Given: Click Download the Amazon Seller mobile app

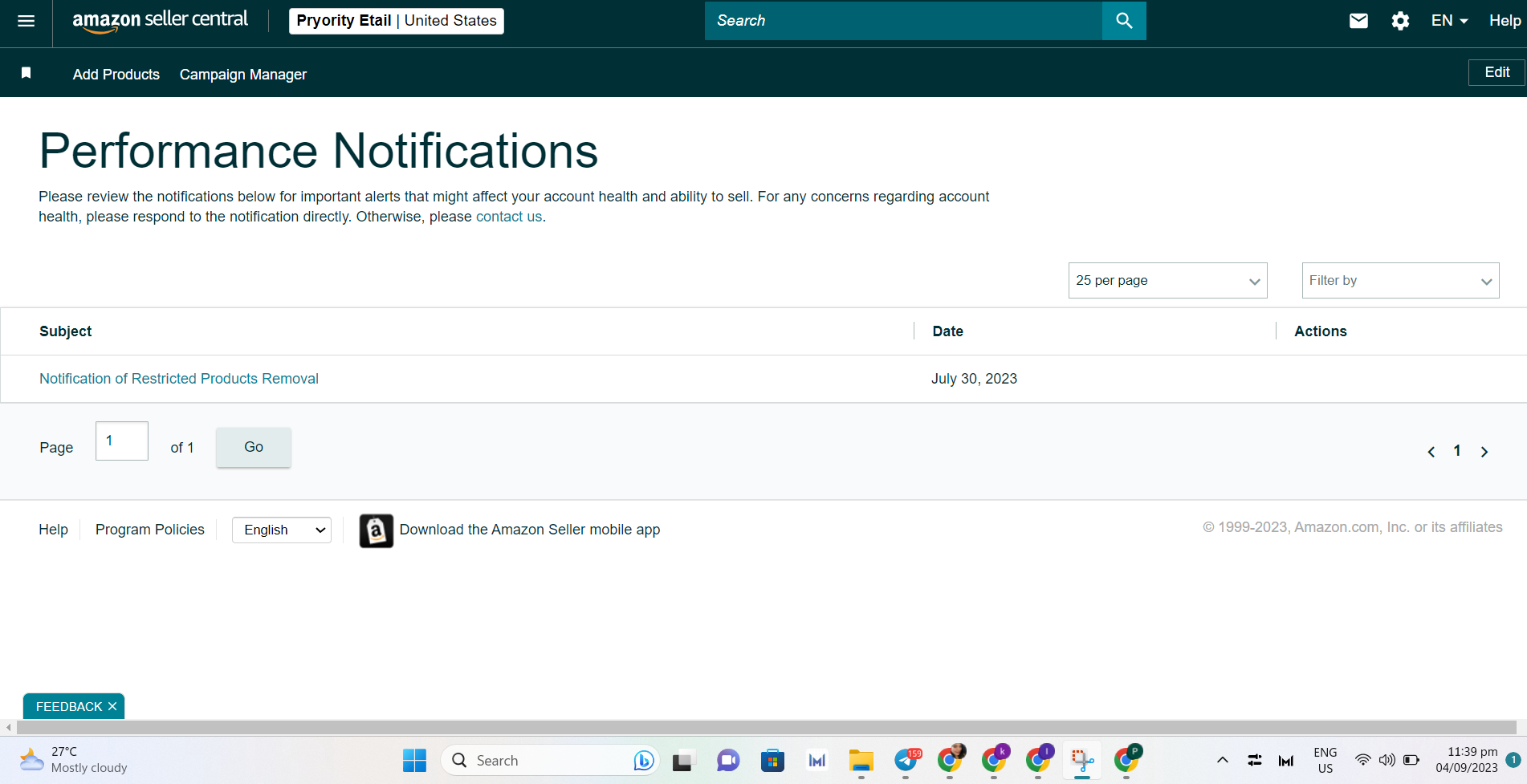Looking at the screenshot, I should 530,530.
